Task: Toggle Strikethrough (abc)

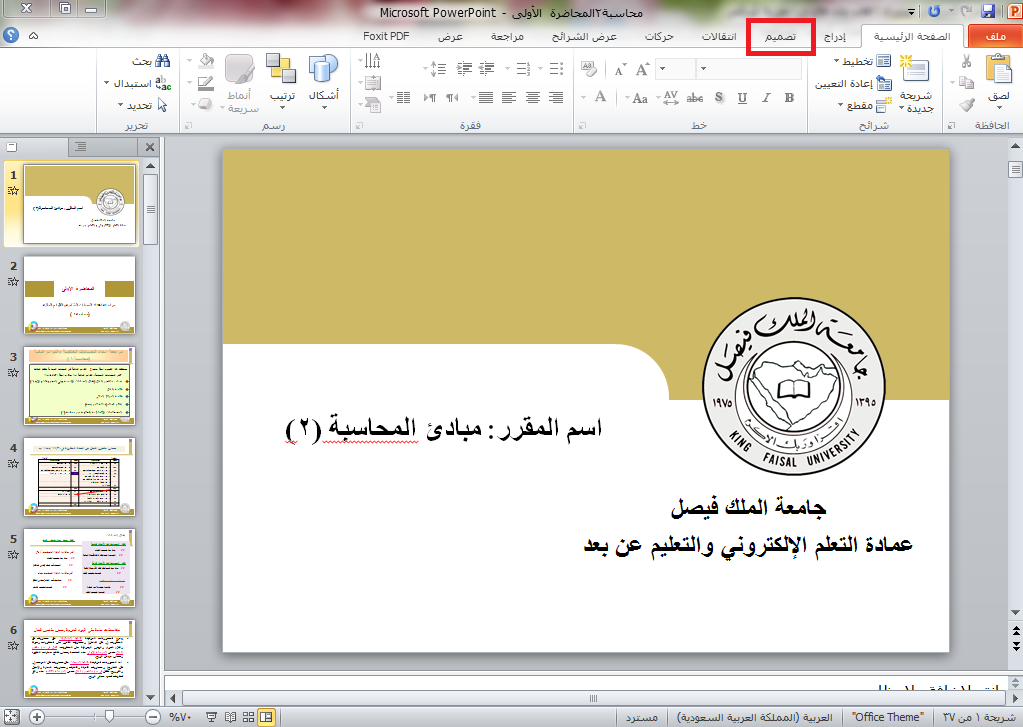Action: point(695,98)
